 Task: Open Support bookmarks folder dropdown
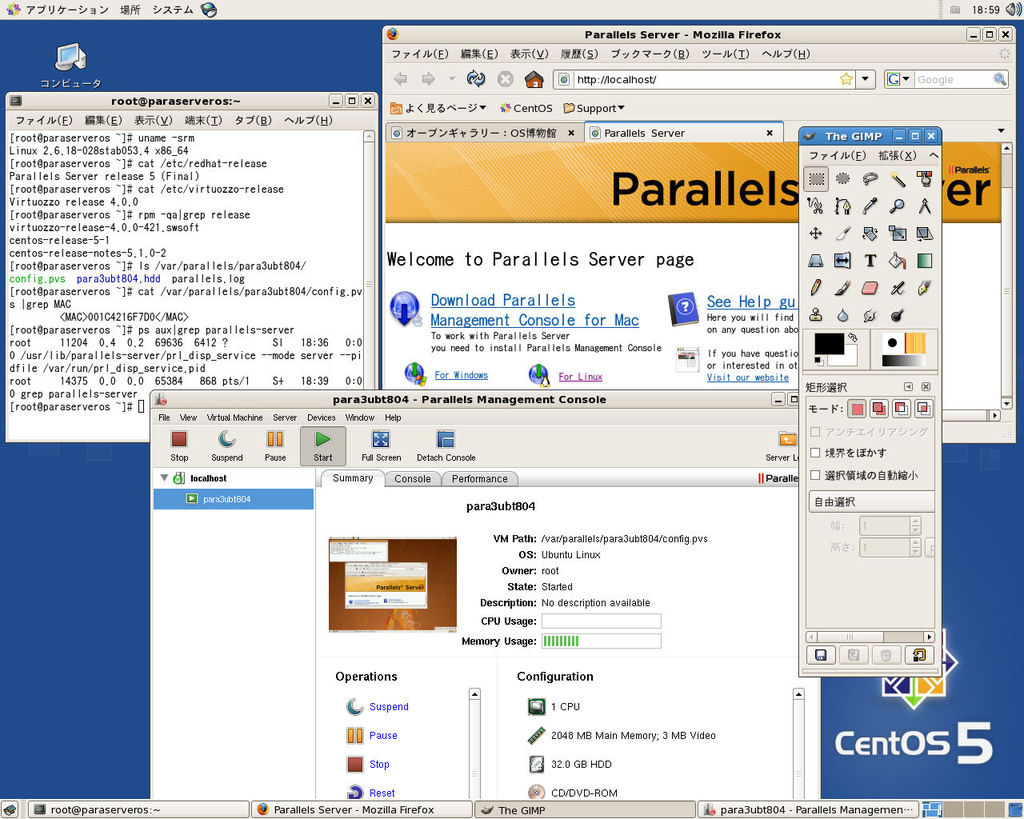click(594, 108)
